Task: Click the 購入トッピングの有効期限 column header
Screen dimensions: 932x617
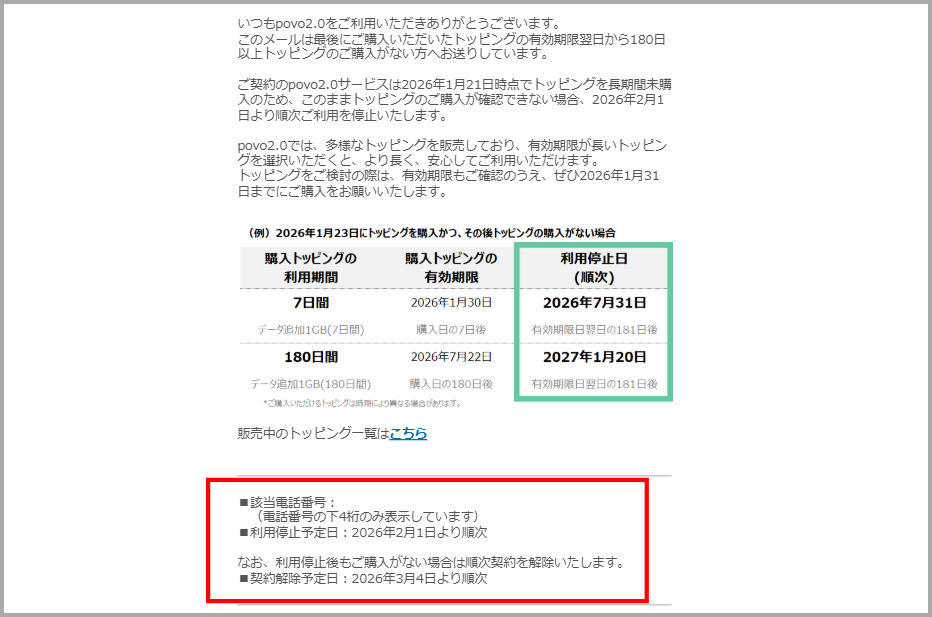Action: [450, 267]
